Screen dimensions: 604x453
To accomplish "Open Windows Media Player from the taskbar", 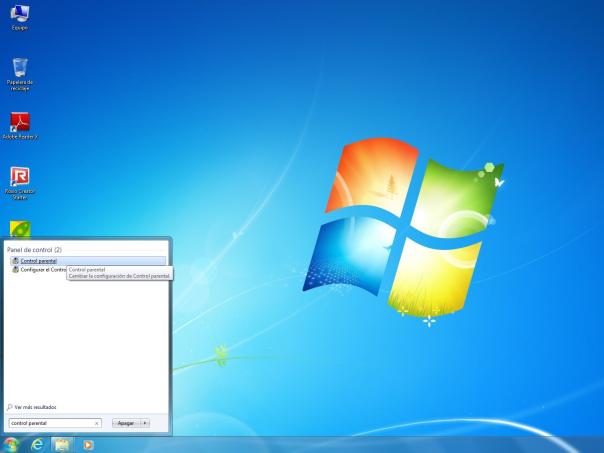I will [88, 443].
